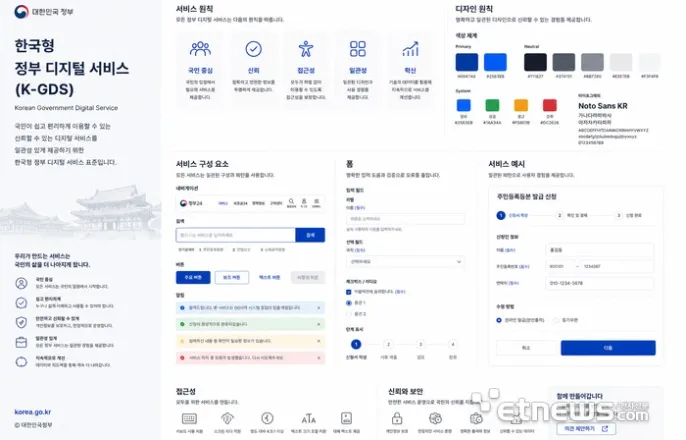
Task: Click the name field in 신청인 정보
Action: [x=599, y=250]
